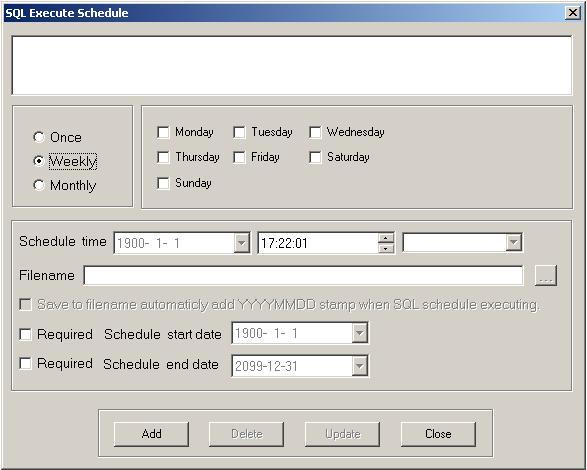The width and height of the screenshot is (587, 470).
Task: Open the Schedule start date dropdown arrow
Action: pos(359,333)
